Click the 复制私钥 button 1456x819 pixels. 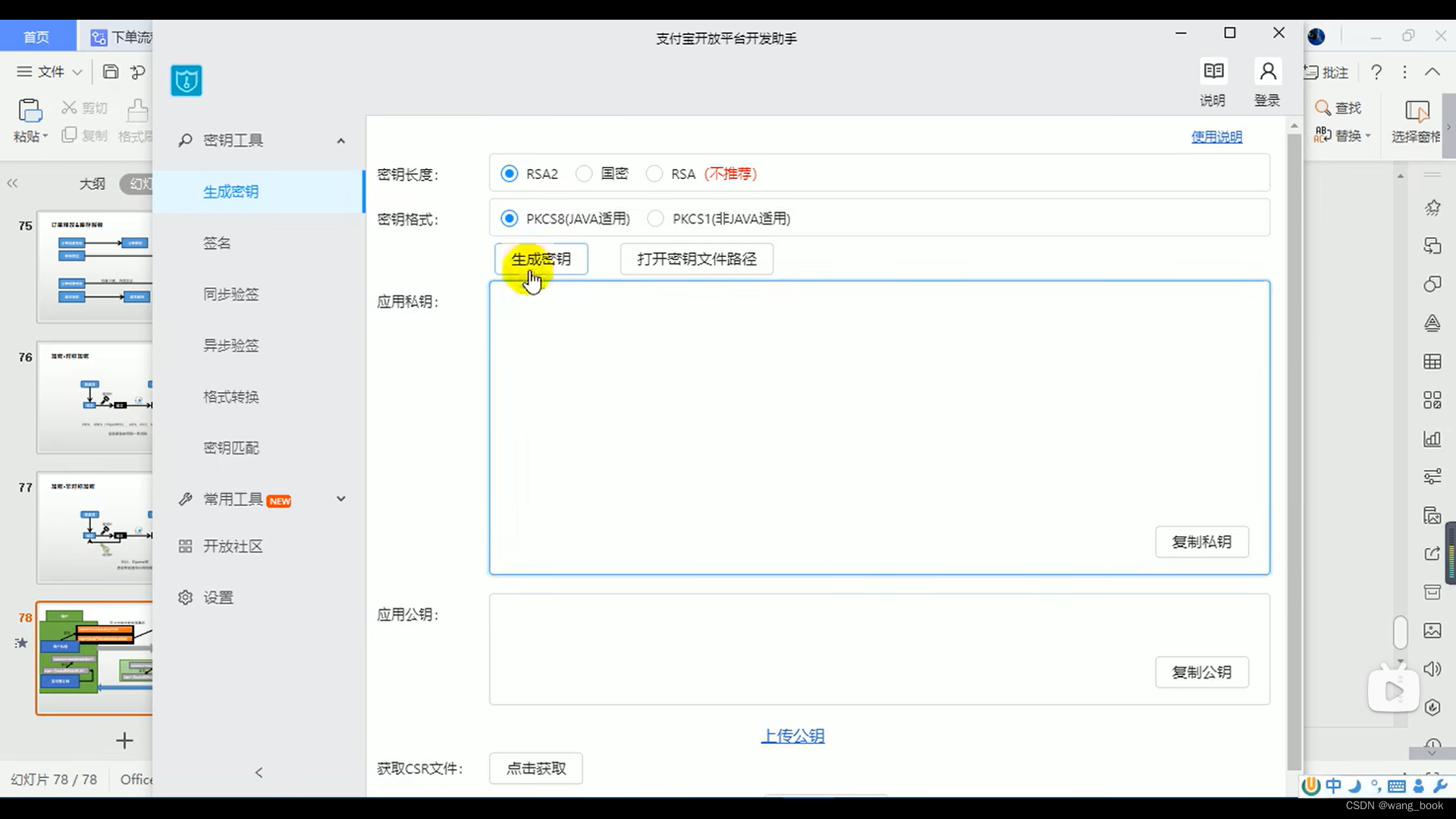pos(1202,542)
